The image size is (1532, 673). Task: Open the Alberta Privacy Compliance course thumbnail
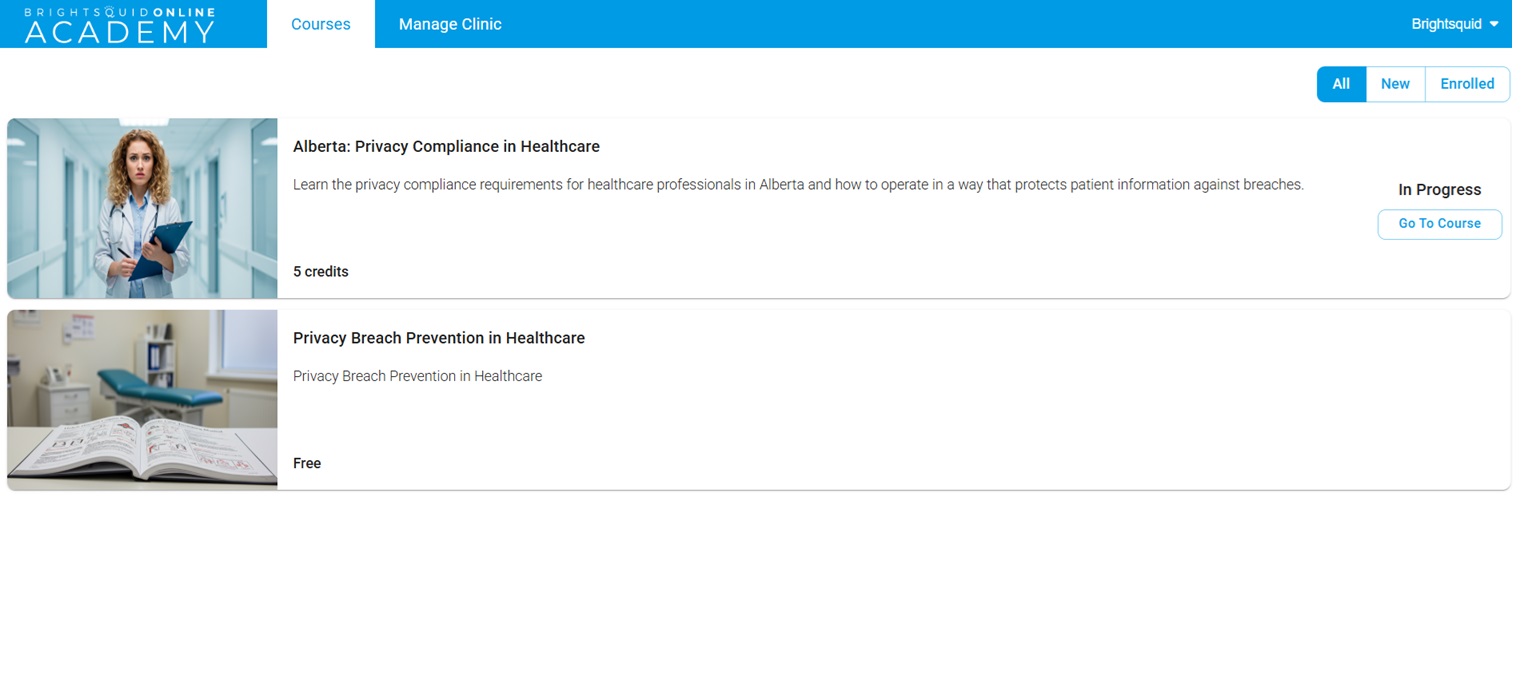coord(142,208)
